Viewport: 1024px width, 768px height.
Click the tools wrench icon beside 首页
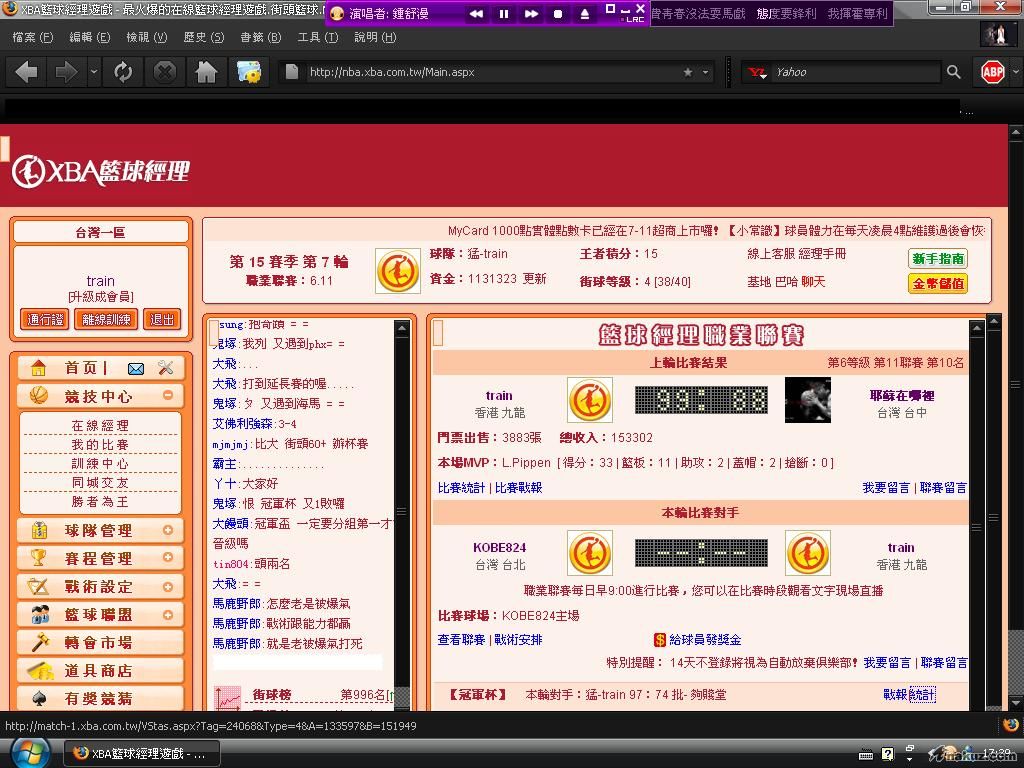166,368
